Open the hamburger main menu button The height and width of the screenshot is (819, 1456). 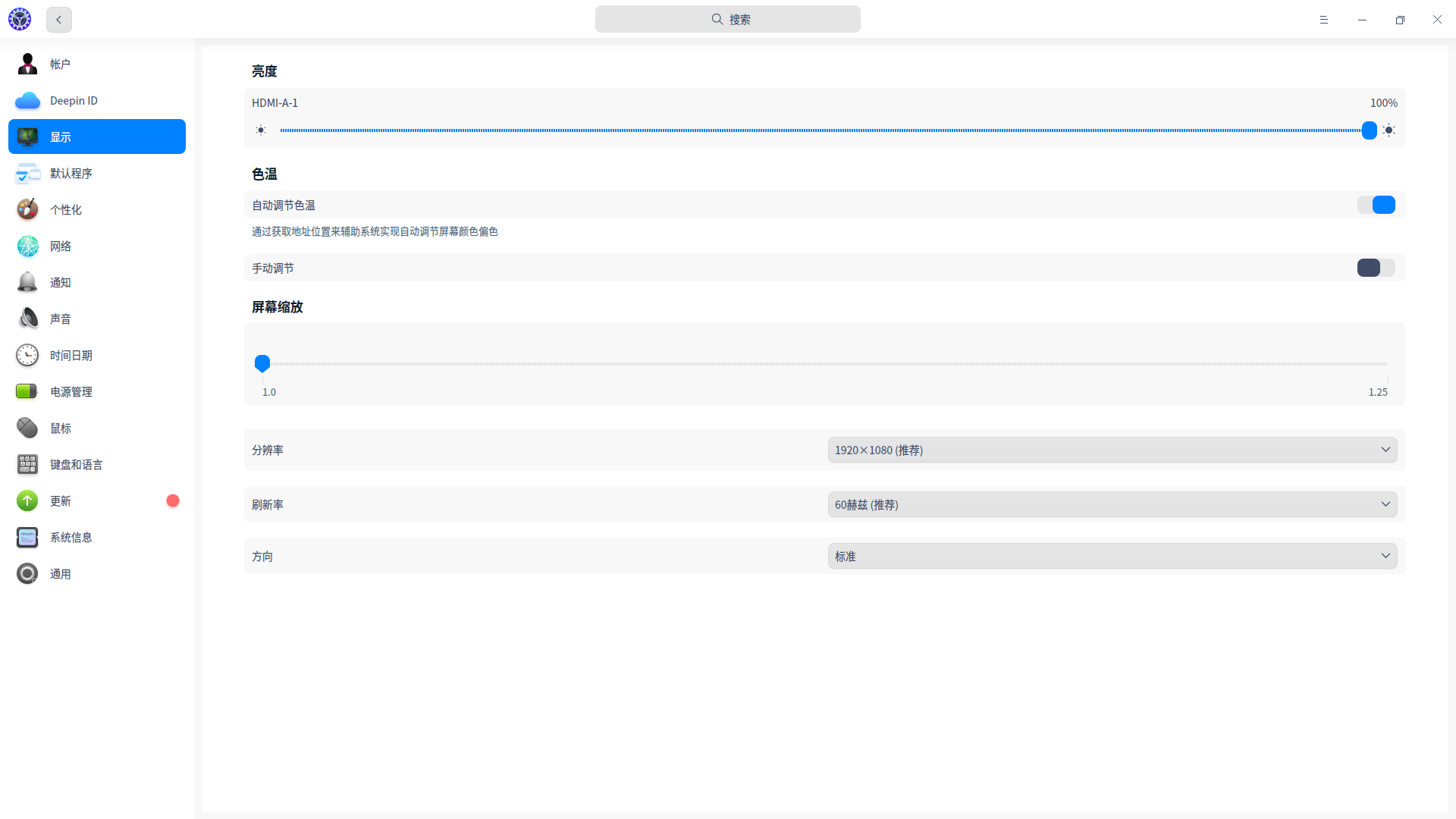click(1323, 20)
